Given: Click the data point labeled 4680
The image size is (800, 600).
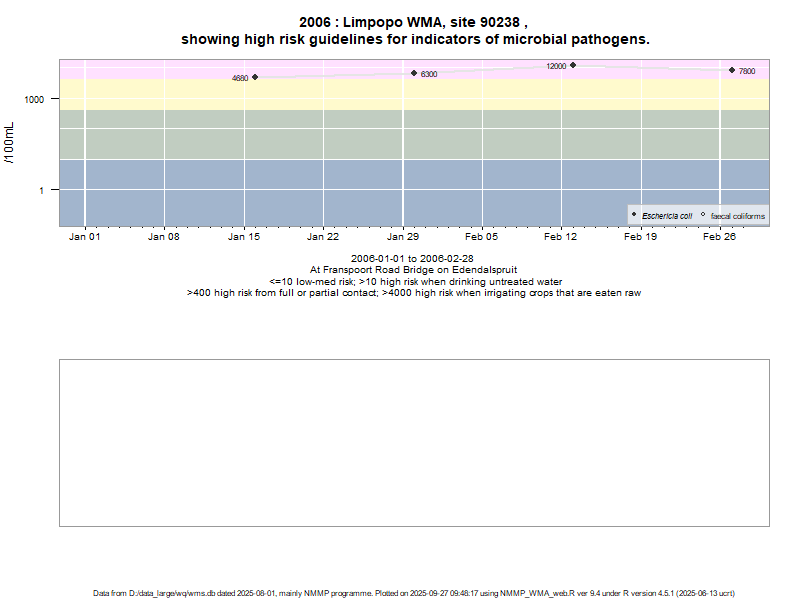Looking at the screenshot, I should [255, 77].
